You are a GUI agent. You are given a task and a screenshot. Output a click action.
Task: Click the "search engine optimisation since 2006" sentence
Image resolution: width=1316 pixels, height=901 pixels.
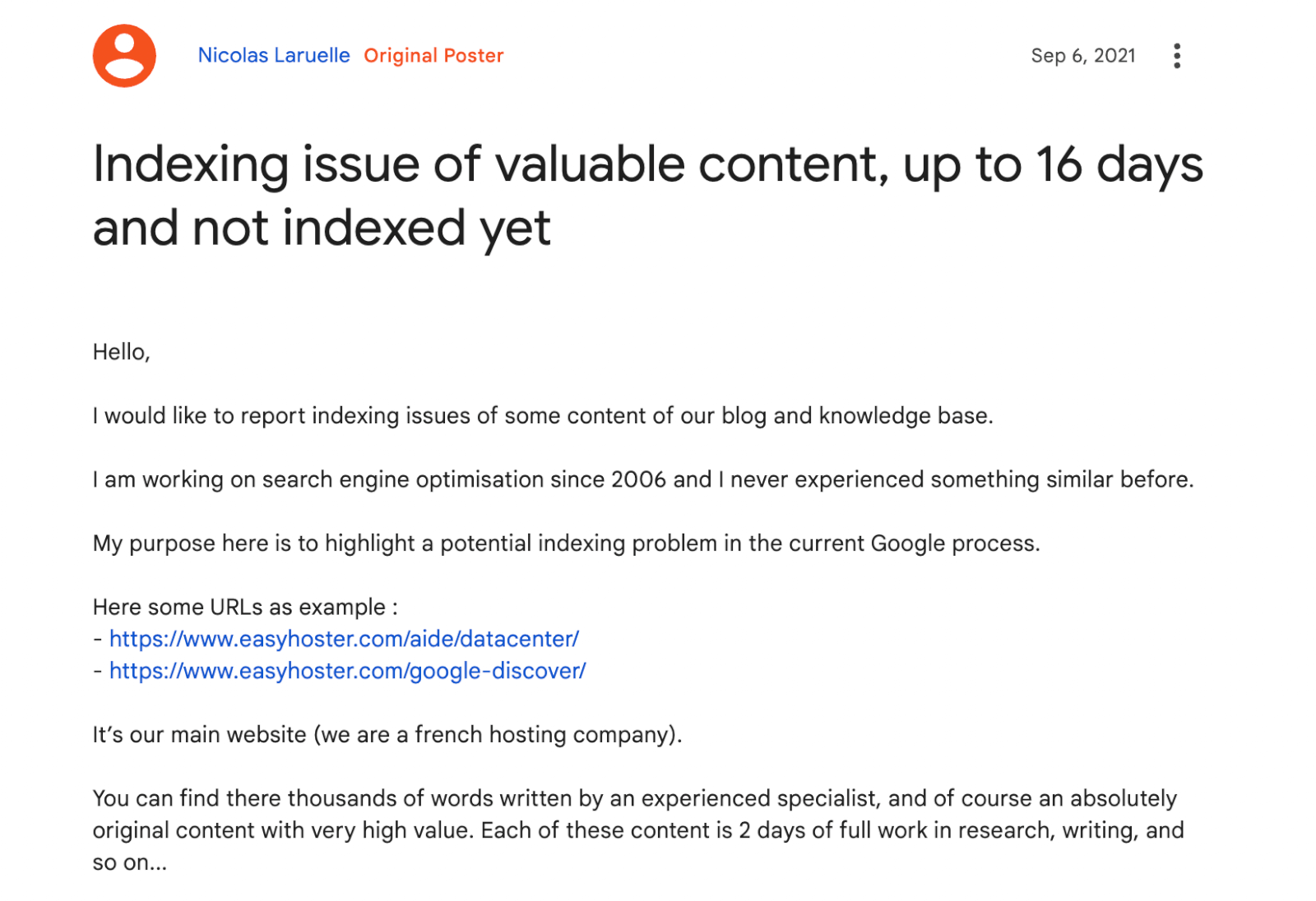coord(642,479)
